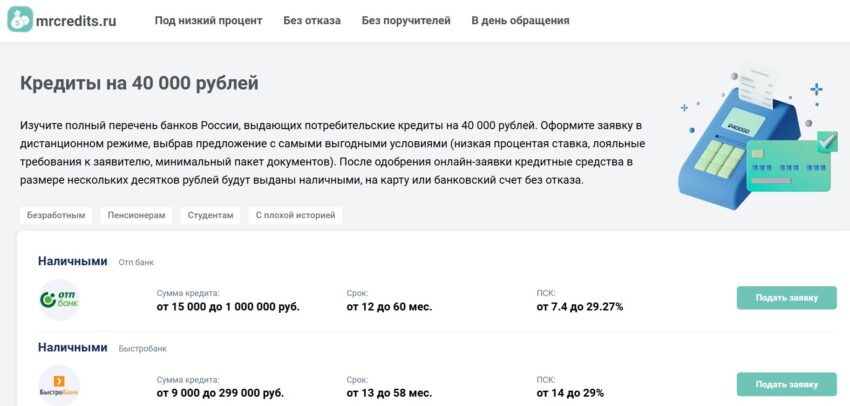This screenshot has height=406, width=850.
Task: Click the 'Кредиты на 40 000 рублей' heading
Action: (x=139, y=83)
